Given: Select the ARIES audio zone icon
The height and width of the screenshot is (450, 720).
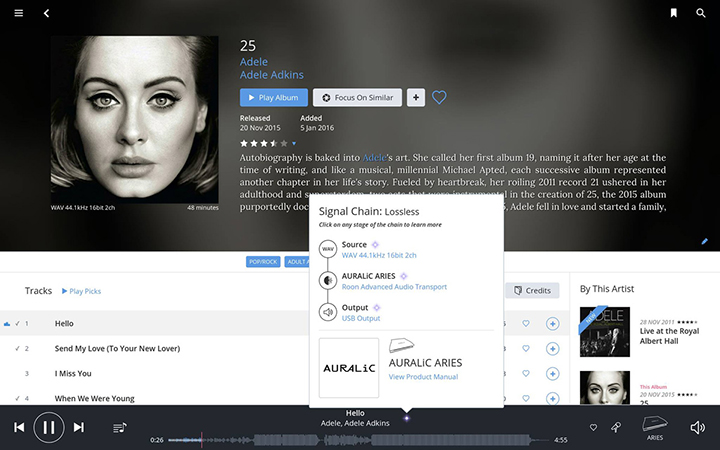Looking at the screenshot, I should [655, 428].
